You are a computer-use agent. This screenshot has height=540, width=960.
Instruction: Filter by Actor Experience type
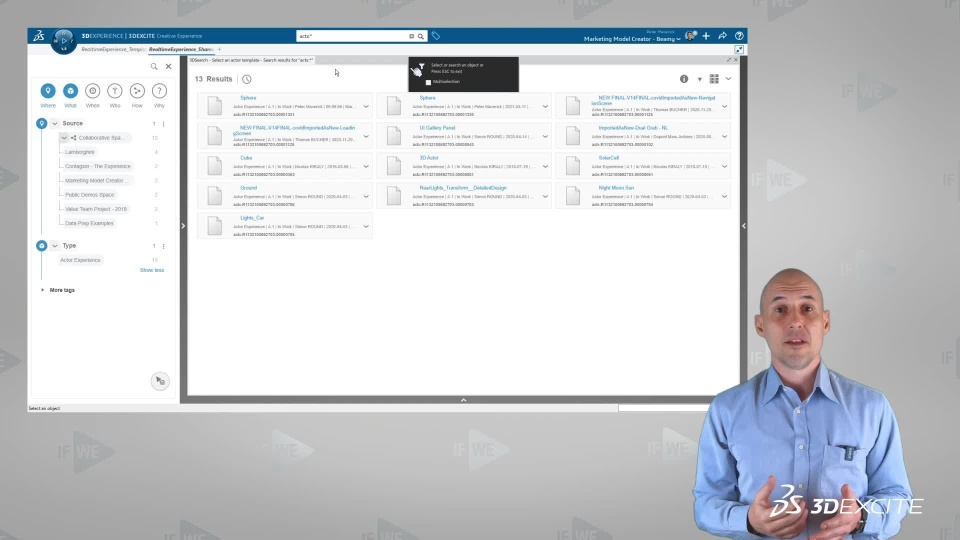[x=80, y=260]
